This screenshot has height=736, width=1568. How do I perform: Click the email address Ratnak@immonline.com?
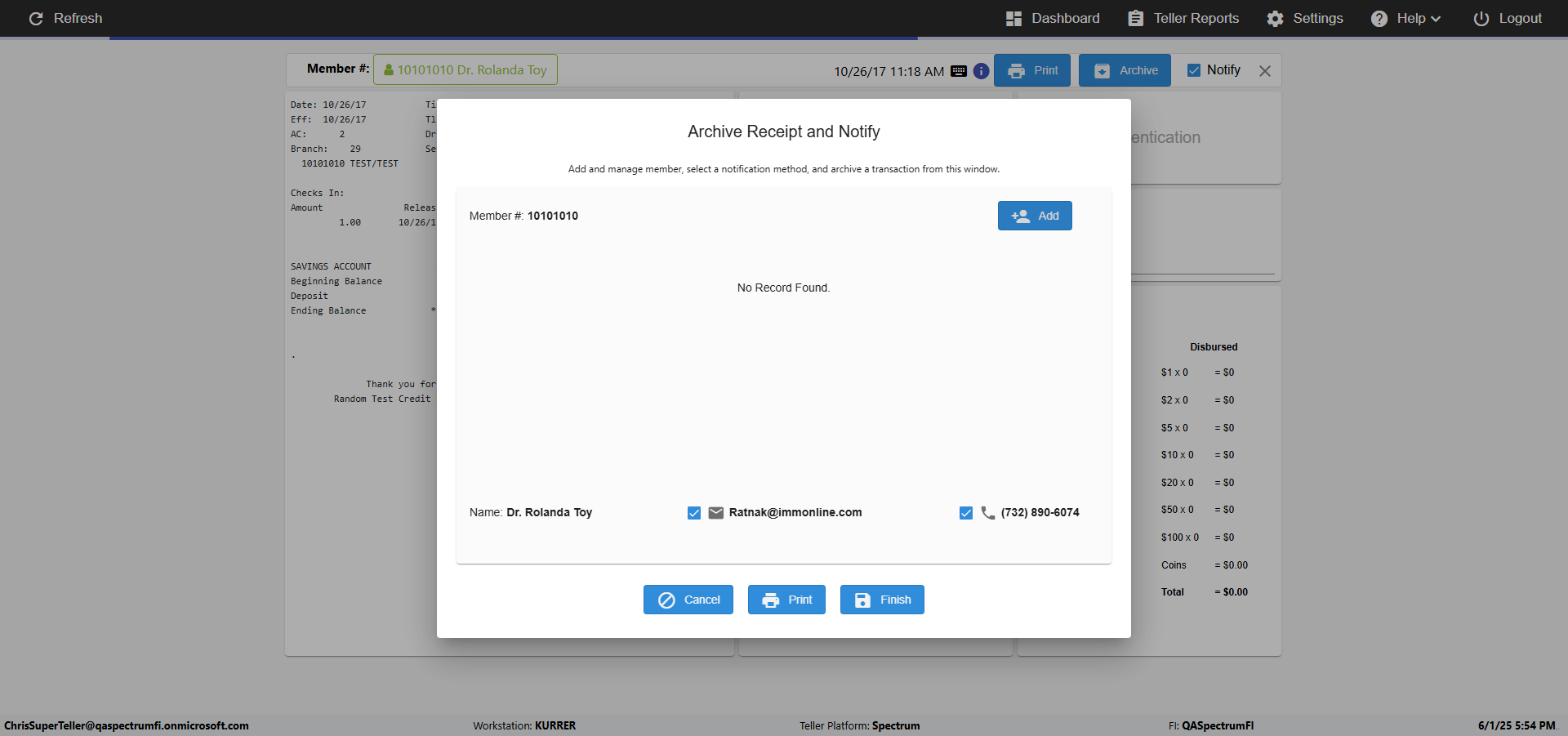click(x=795, y=513)
